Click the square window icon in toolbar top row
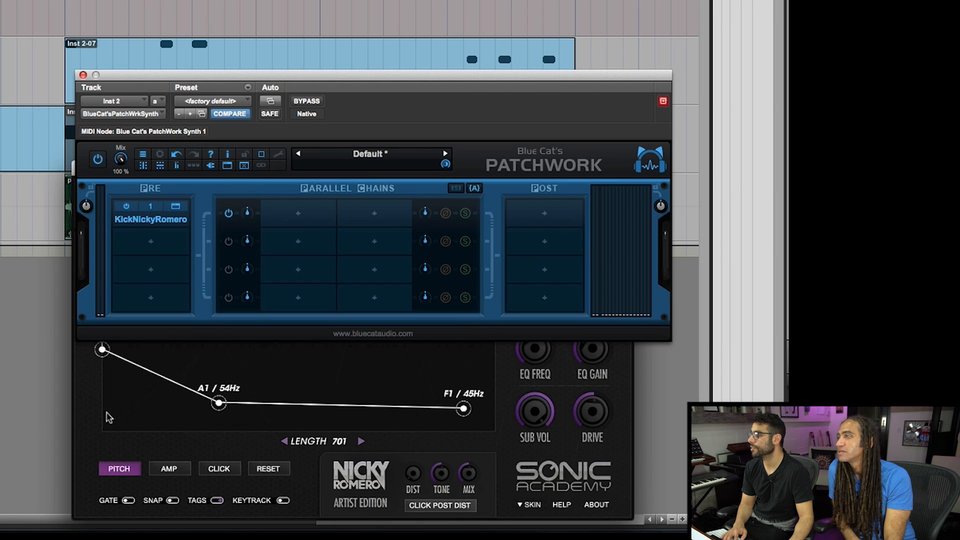960x540 pixels. coord(261,154)
